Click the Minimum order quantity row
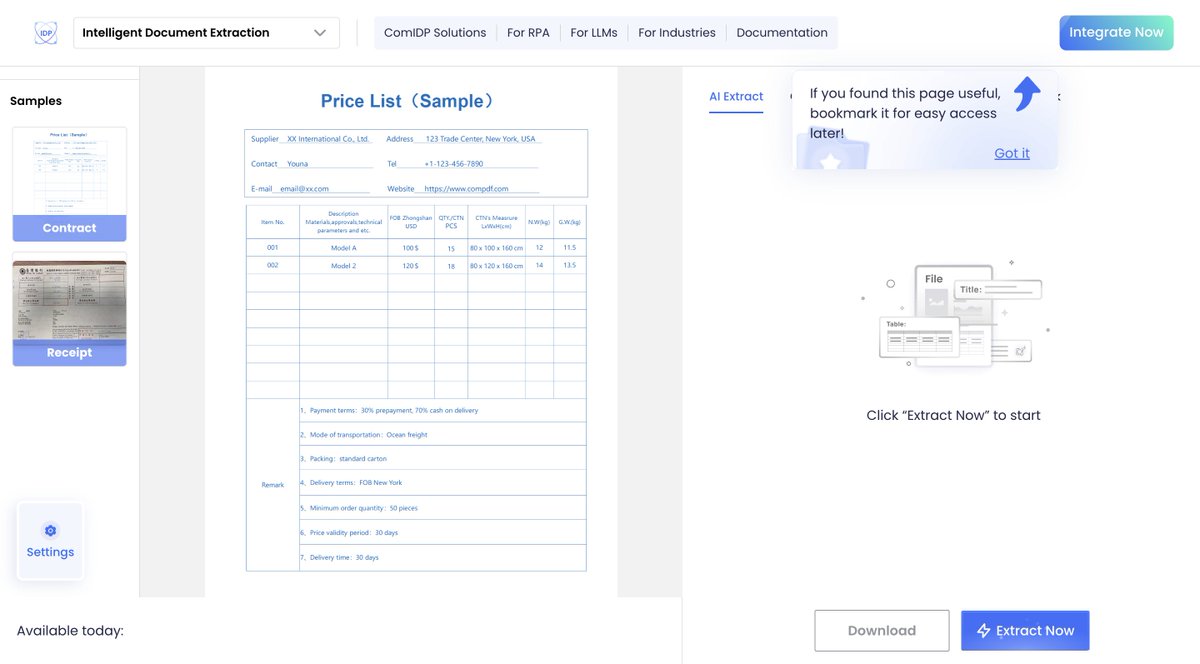Viewport: 1200px width, 664px height. (442, 508)
